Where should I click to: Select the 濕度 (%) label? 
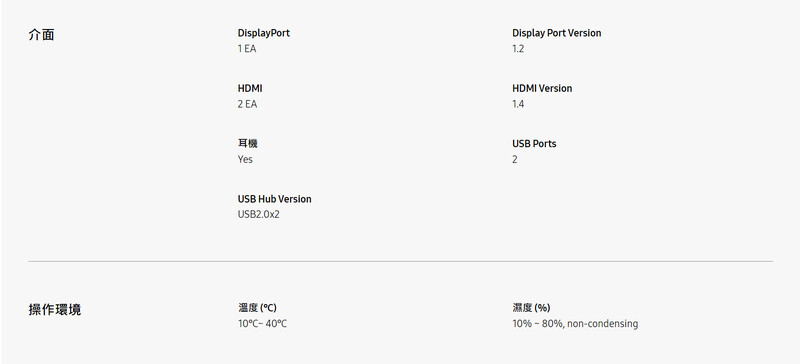tap(531, 308)
